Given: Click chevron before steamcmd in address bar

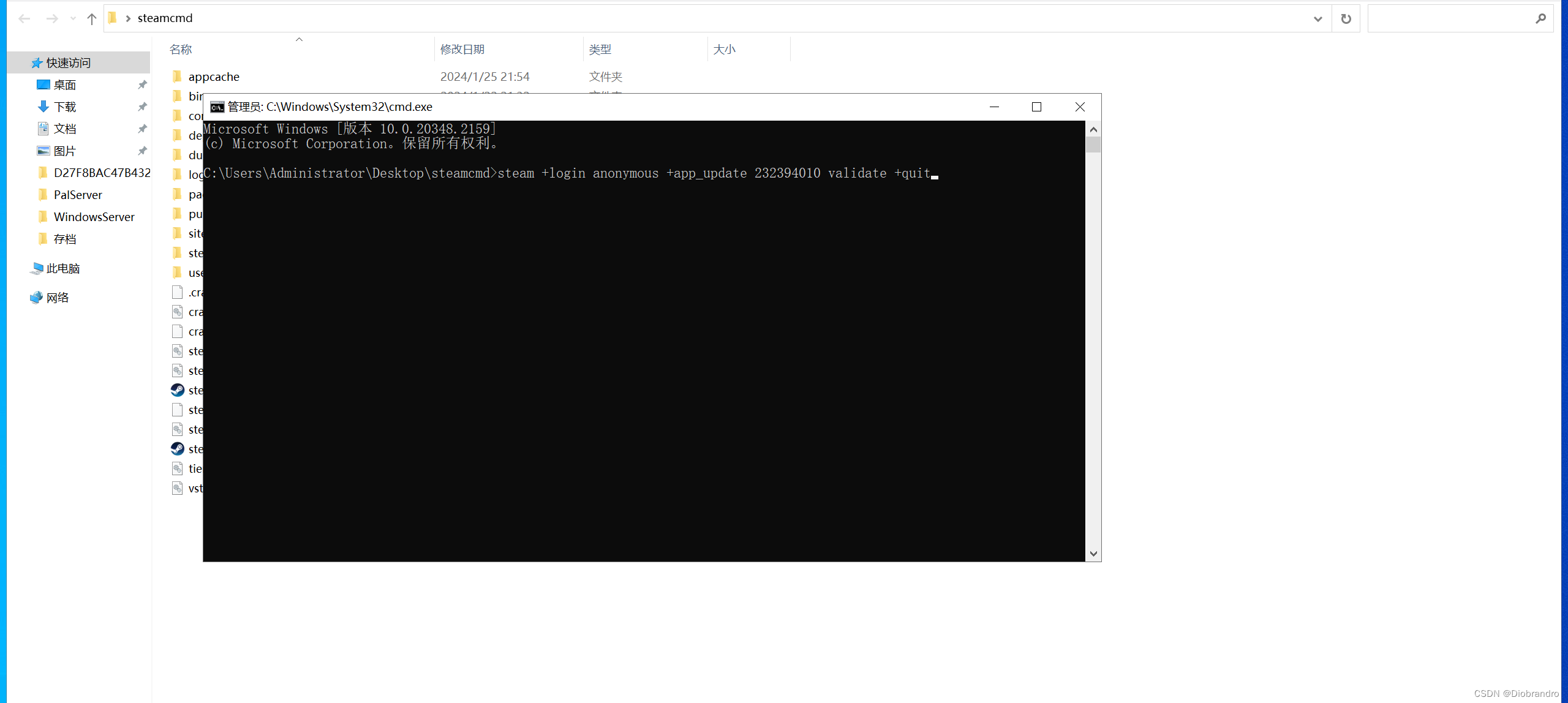Looking at the screenshot, I should click(128, 19).
